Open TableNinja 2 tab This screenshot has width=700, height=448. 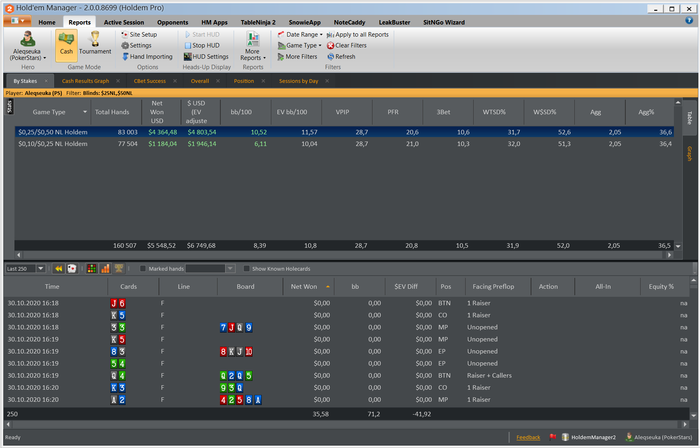[258, 22]
